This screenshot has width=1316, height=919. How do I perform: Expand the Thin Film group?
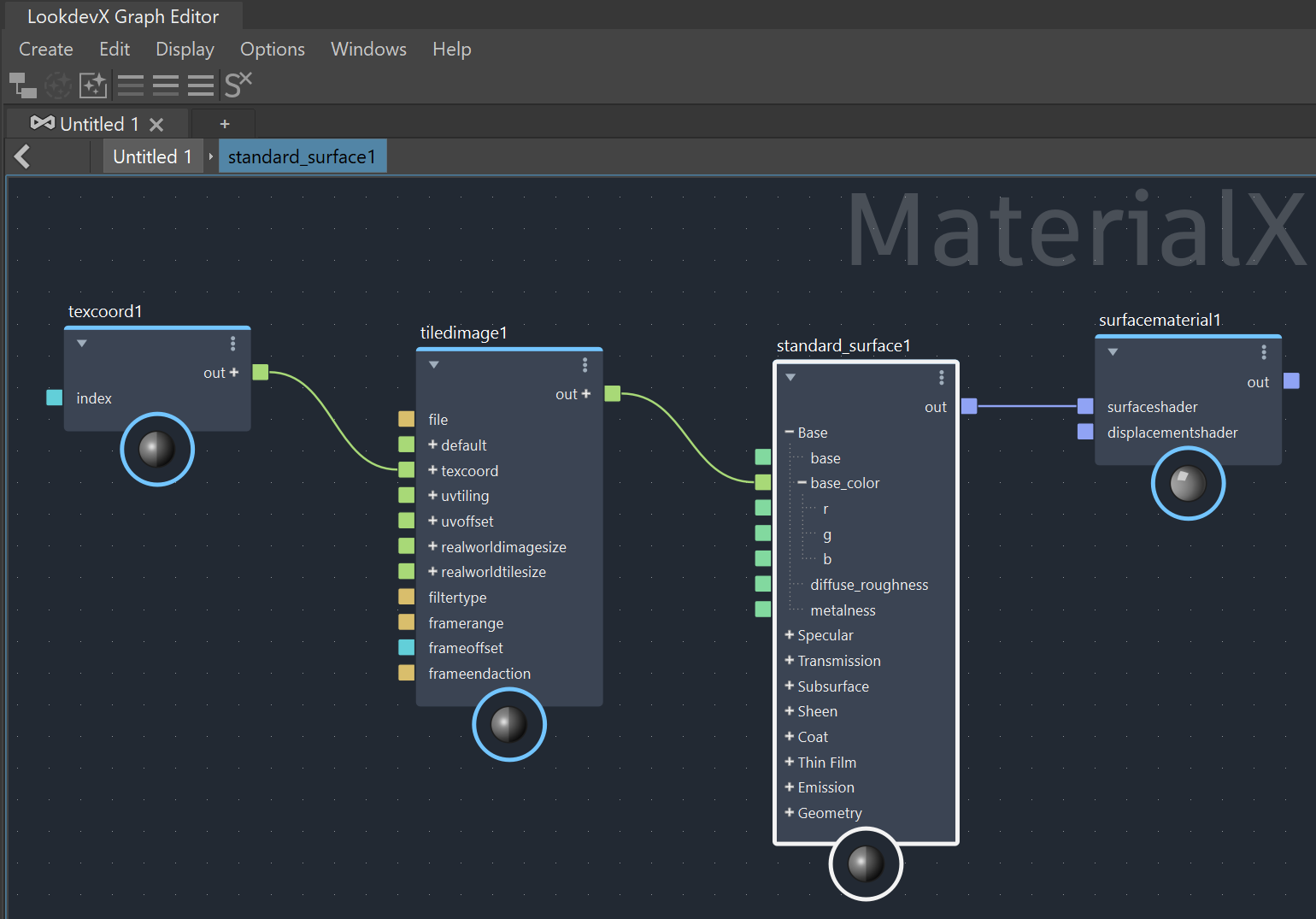click(790, 762)
